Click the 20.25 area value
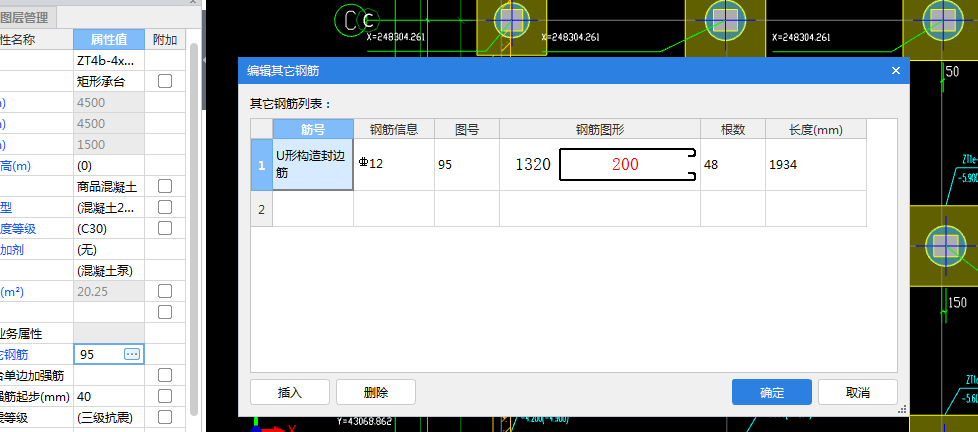This screenshot has height=432, width=978. click(x=109, y=291)
